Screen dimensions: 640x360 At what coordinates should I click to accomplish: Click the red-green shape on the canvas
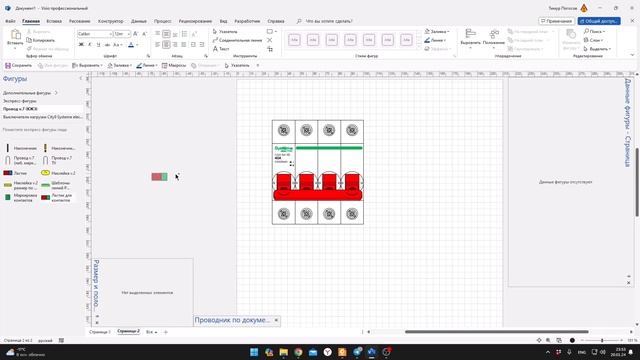160,177
